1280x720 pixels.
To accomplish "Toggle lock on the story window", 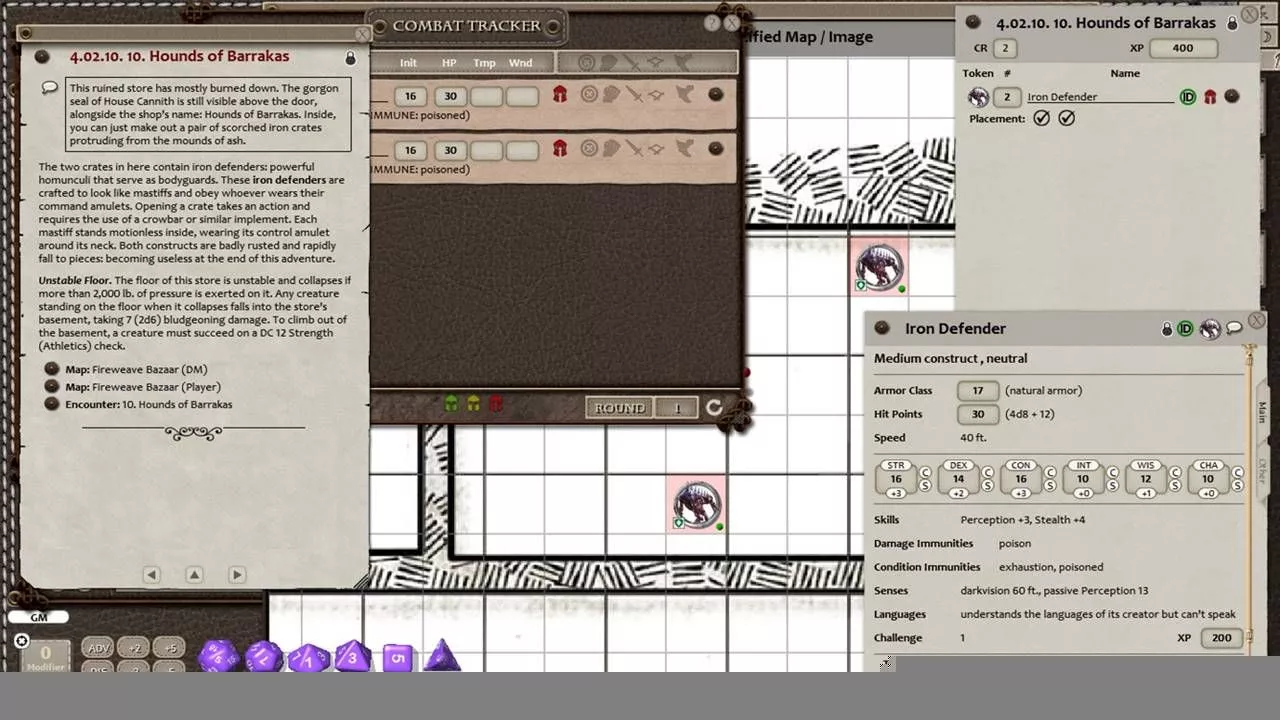I will tap(350, 58).
